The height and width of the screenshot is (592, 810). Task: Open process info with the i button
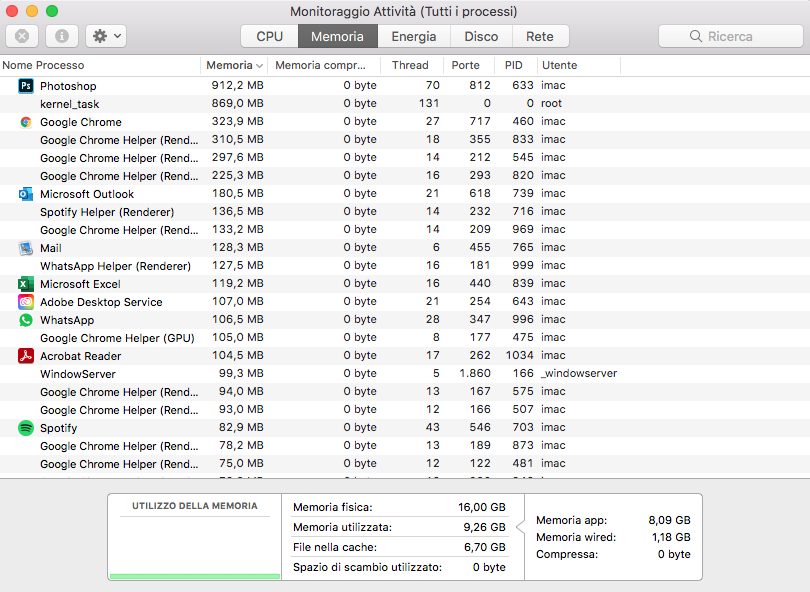click(x=62, y=36)
